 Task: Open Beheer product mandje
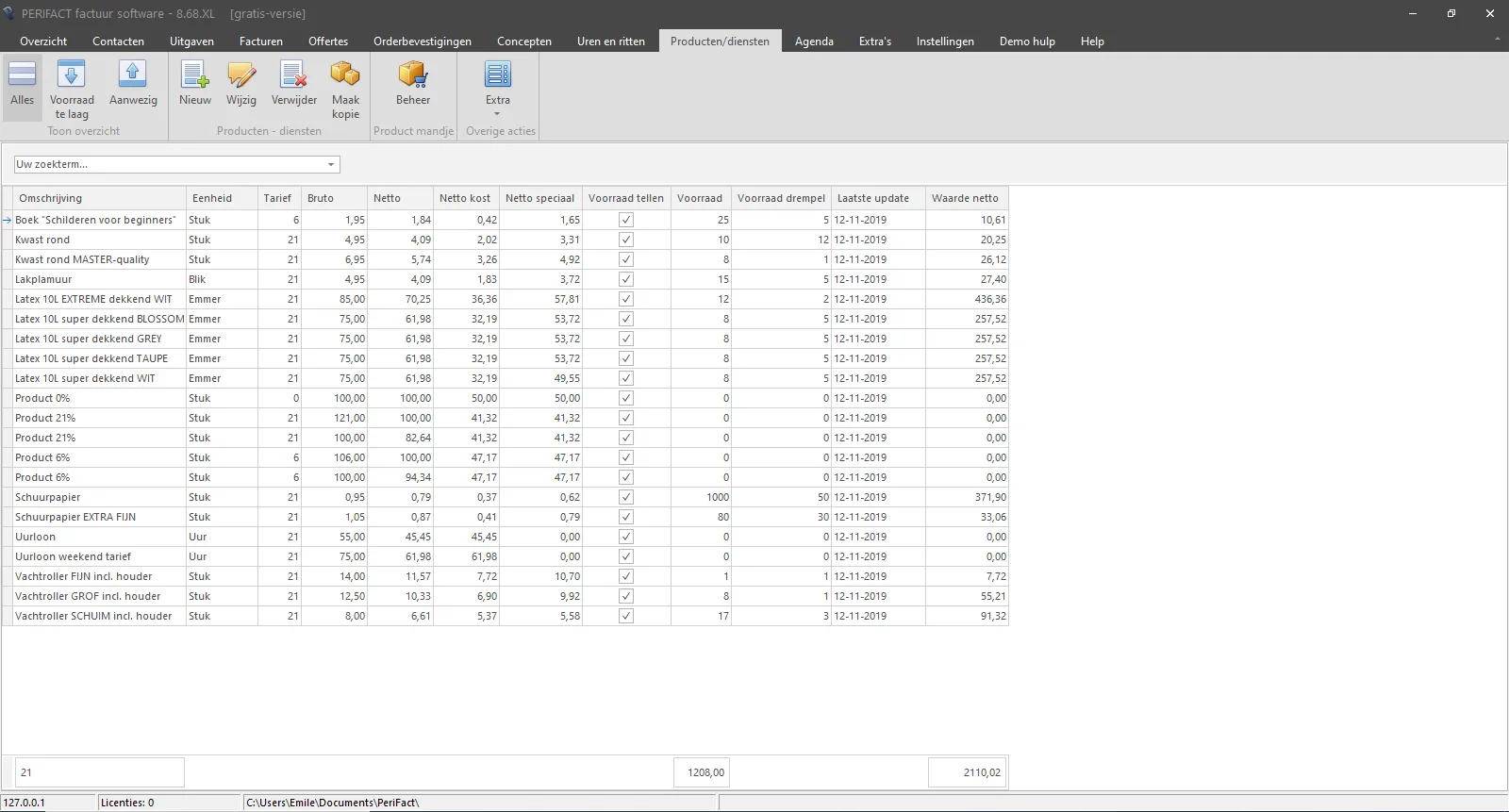[413, 85]
